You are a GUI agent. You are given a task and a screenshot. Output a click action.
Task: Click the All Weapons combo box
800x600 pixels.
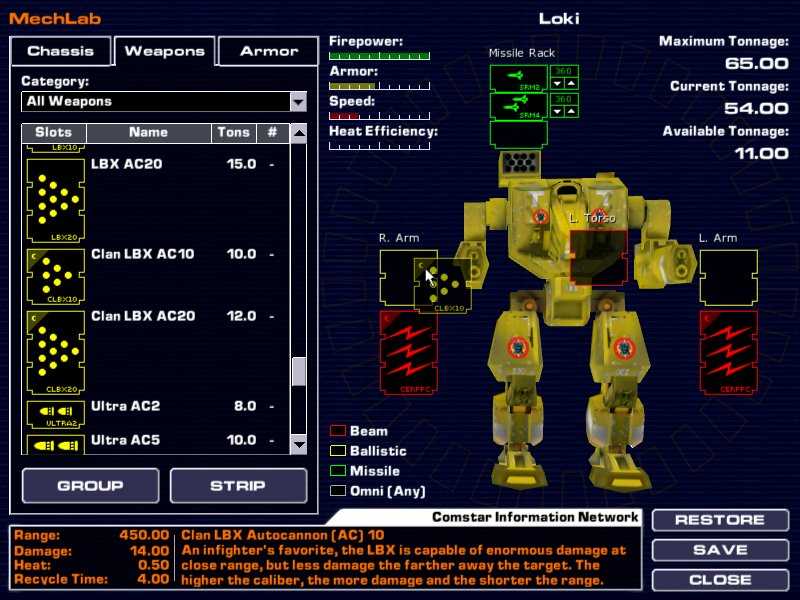click(164, 102)
